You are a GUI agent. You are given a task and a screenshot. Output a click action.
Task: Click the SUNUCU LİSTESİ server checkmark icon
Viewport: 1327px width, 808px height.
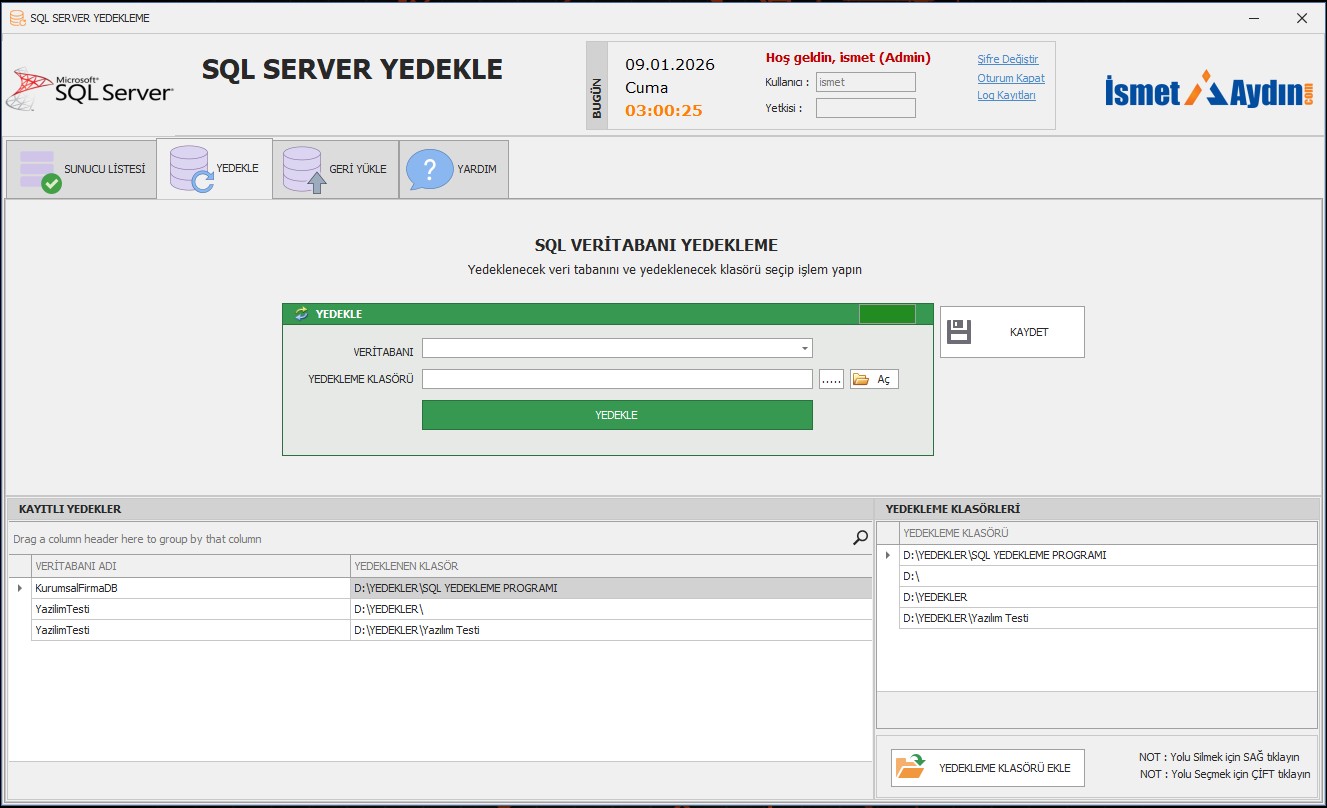click(40, 170)
